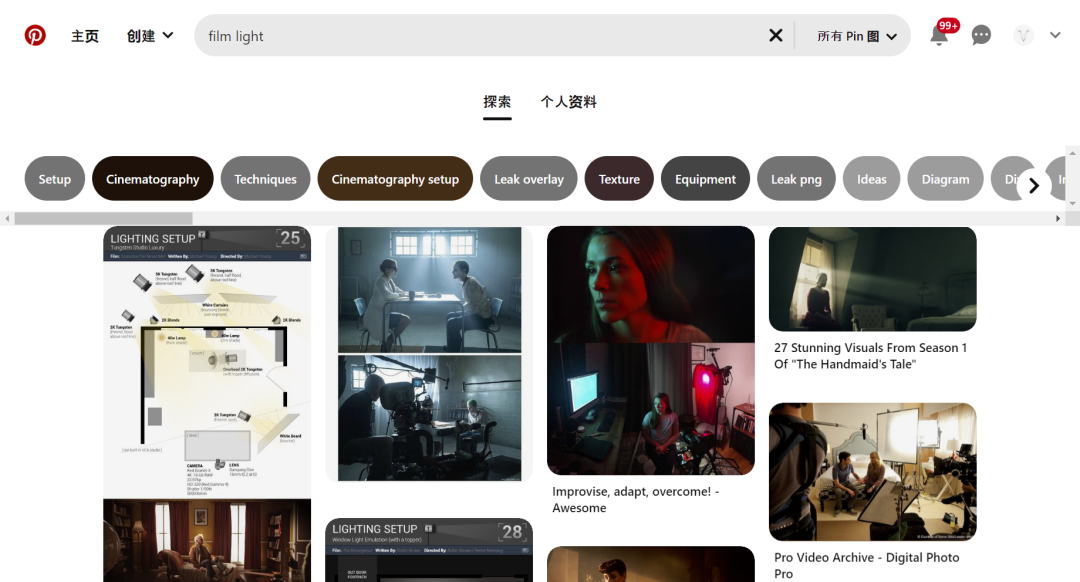Select the Texture filter chip
Screen dimensions: 1080x582
coord(619,179)
